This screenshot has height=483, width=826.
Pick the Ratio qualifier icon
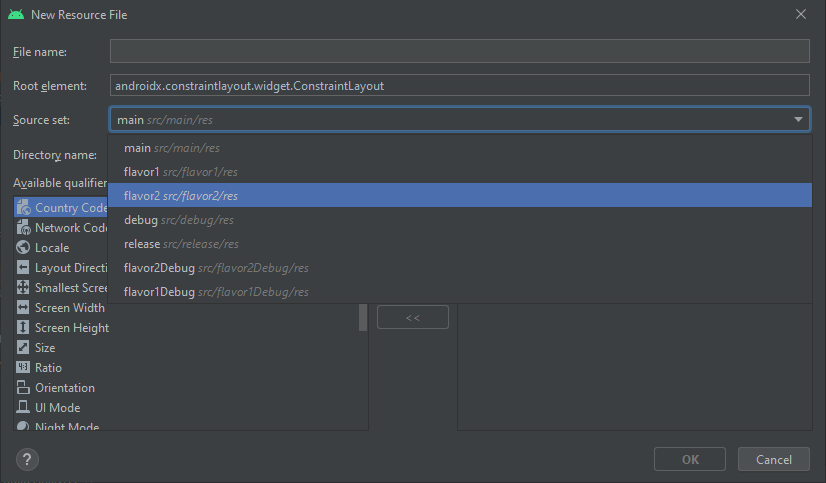point(23,367)
